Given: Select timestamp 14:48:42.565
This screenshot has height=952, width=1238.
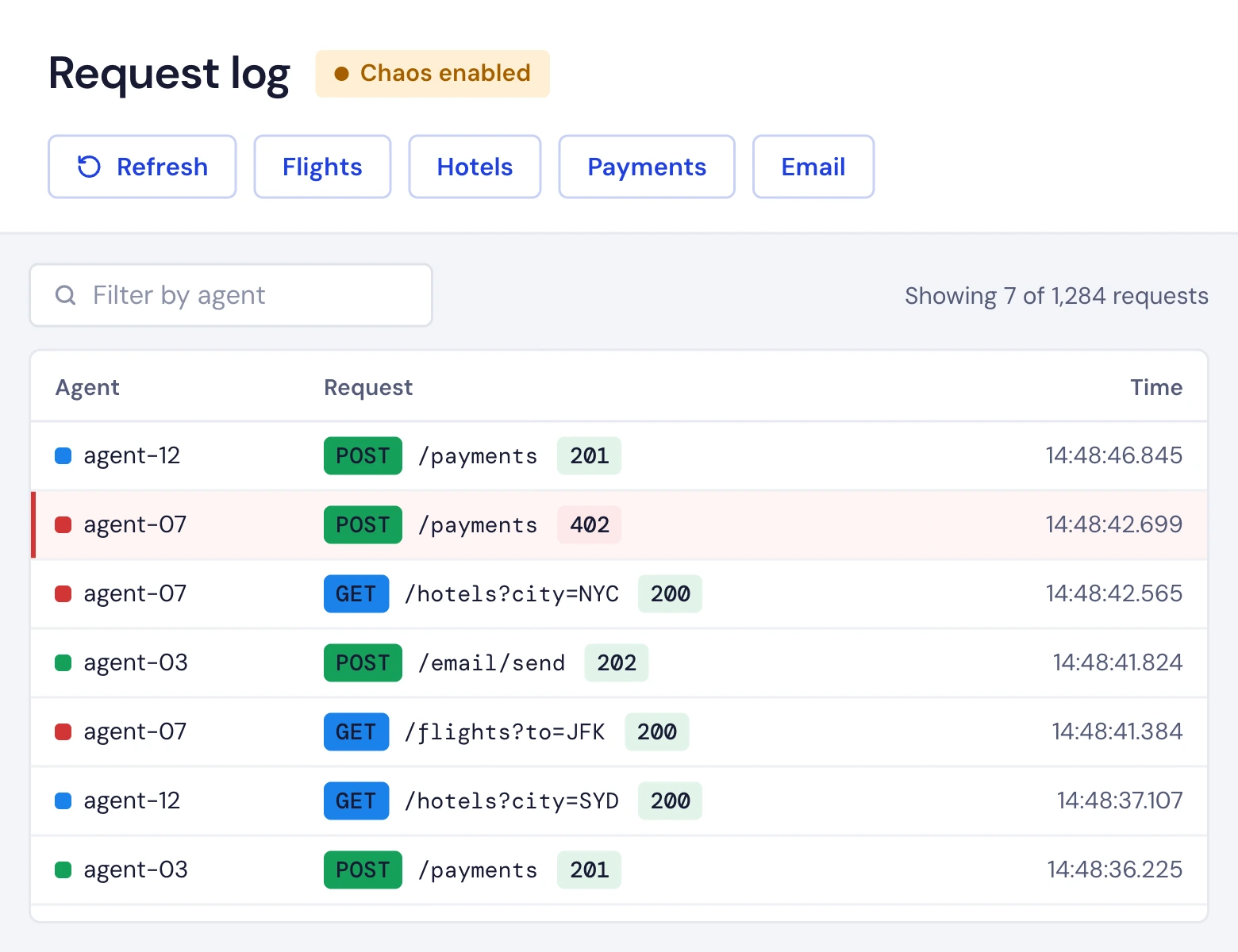Looking at the screenshot, I should point(1114,593).
